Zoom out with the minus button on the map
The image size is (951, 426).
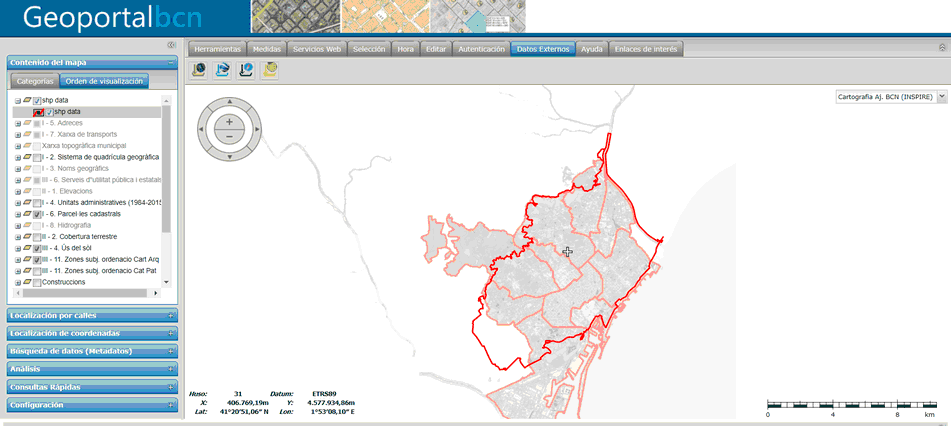pos(229,135)
